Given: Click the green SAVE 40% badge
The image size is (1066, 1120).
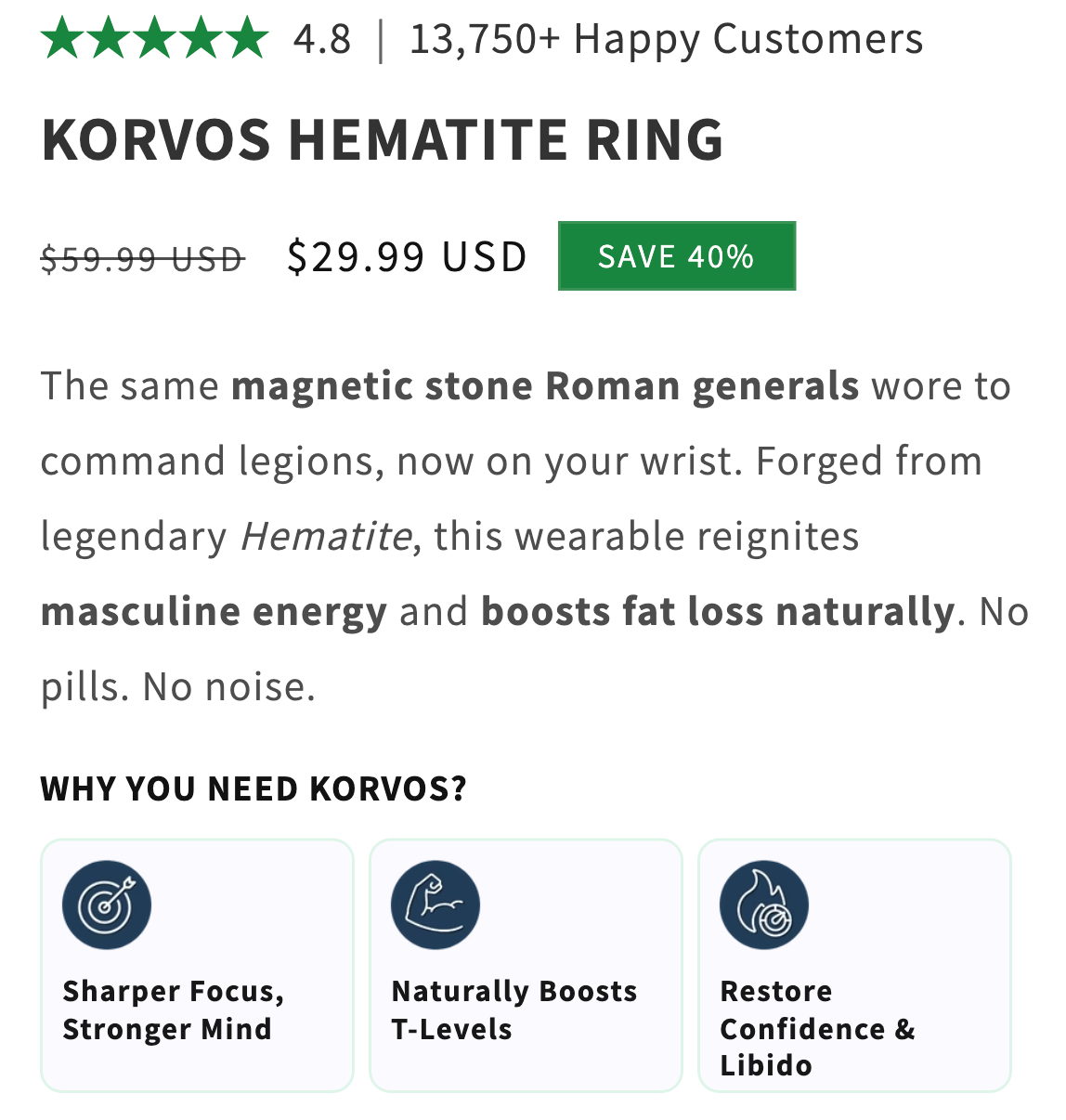Looking at the screenshot, I should click(677, 256).
